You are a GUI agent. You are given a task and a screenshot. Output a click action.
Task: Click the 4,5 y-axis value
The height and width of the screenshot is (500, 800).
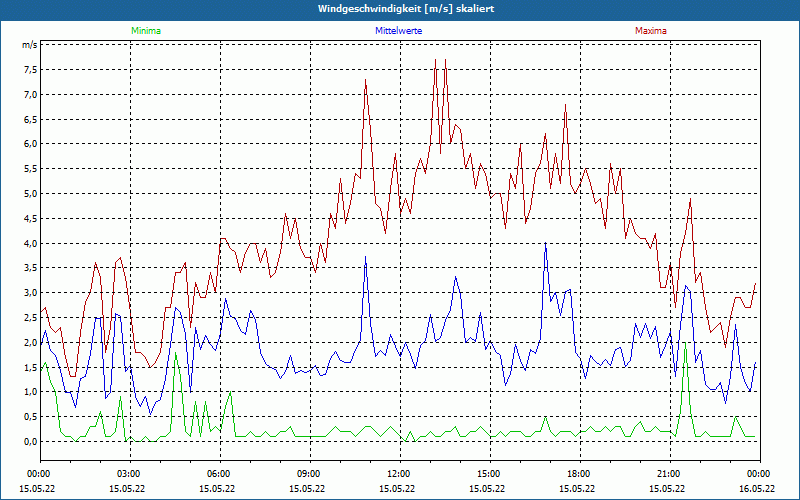(31, 219)
